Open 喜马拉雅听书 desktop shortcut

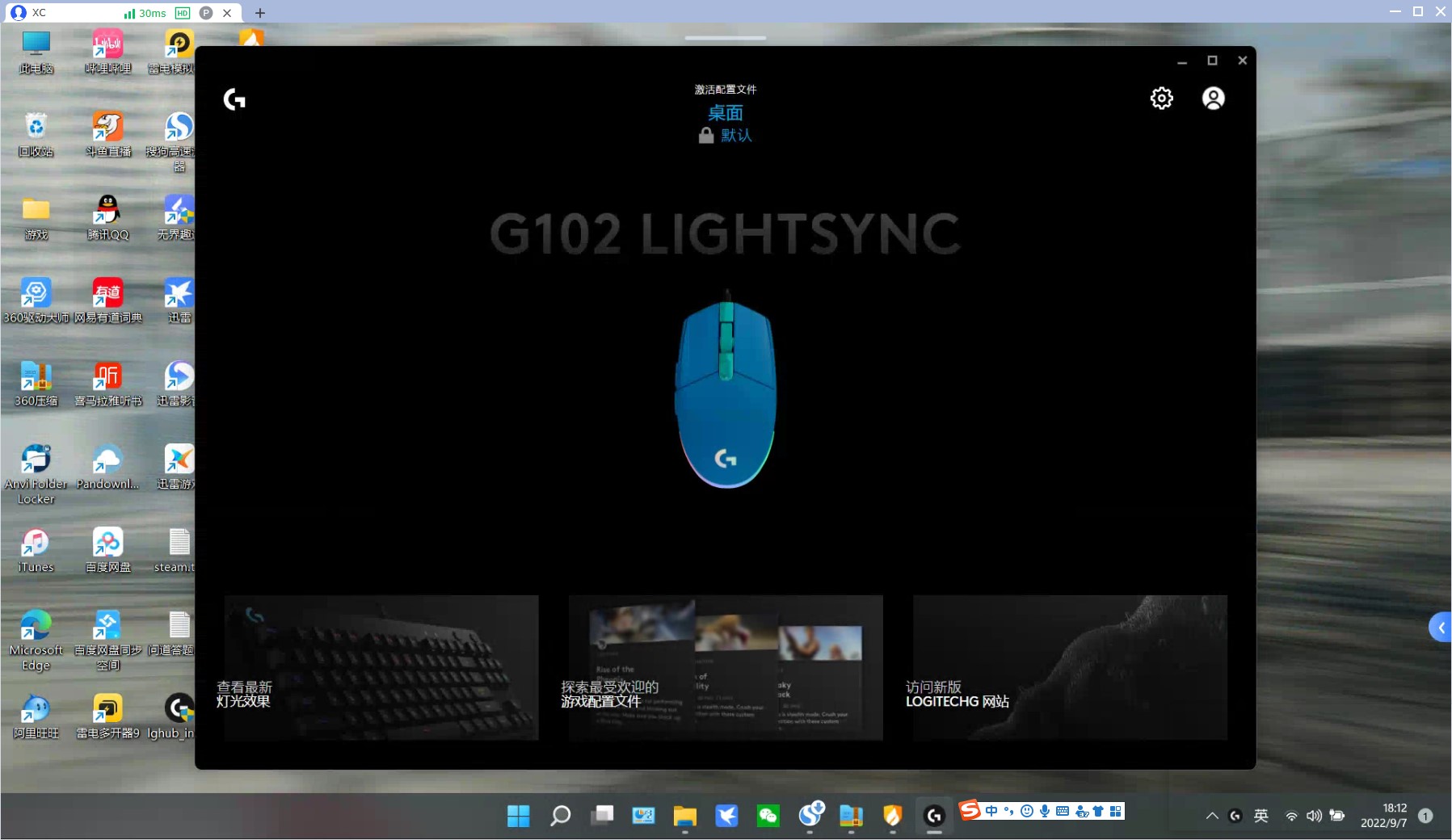click(x=107, y=384)
